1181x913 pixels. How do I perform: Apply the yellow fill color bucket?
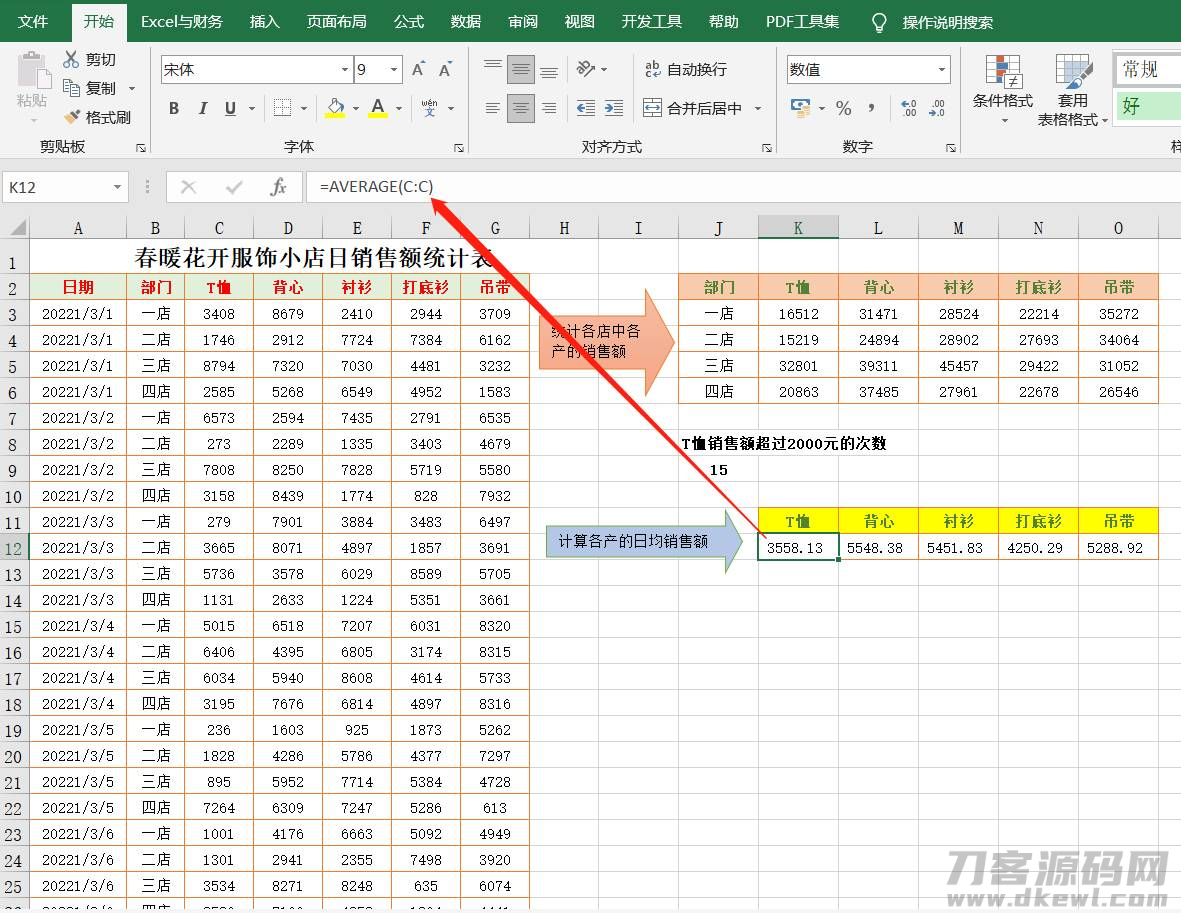pyautogui.click(x=336, y=108)
